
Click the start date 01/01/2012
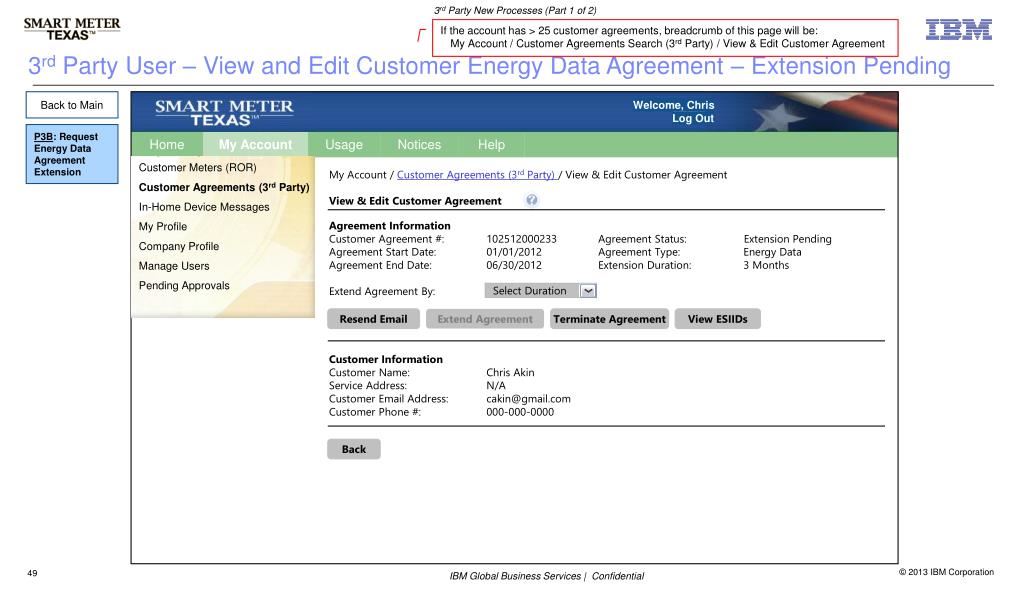click(513, 253)
